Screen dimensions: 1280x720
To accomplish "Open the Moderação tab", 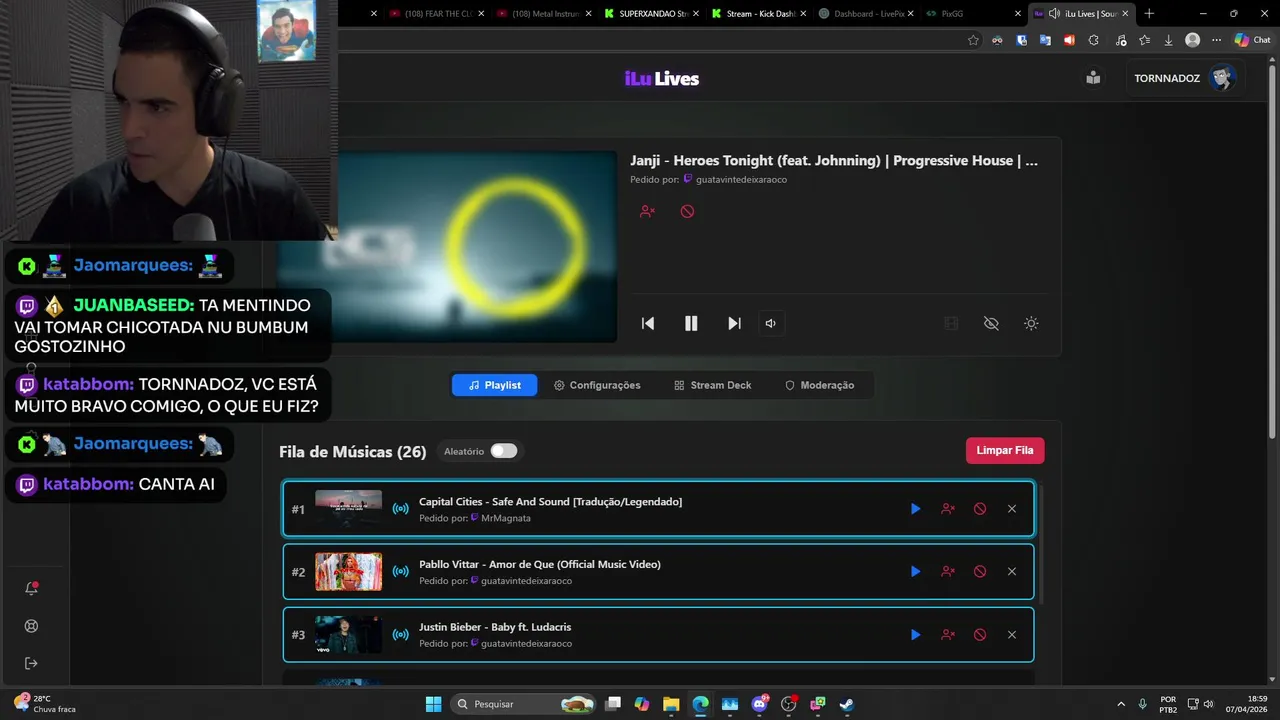I will point(819,385).
